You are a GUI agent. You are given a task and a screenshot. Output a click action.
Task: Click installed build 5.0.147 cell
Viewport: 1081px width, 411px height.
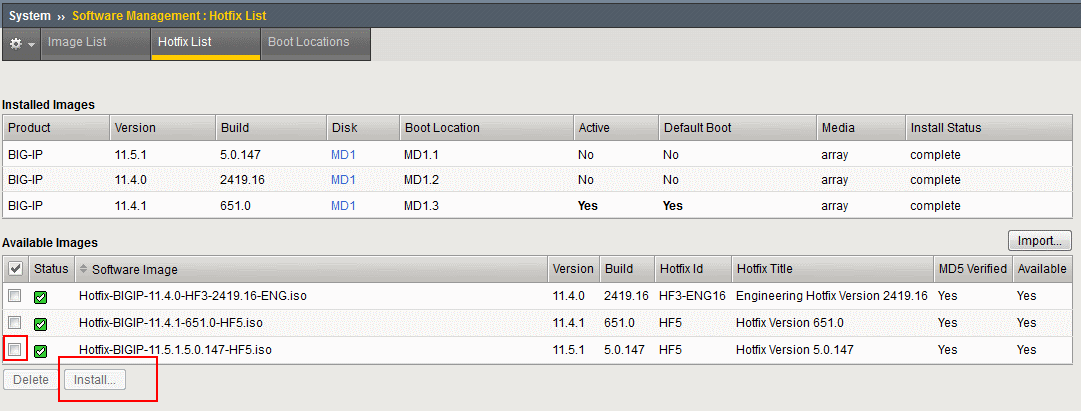[x=241, y=155]
